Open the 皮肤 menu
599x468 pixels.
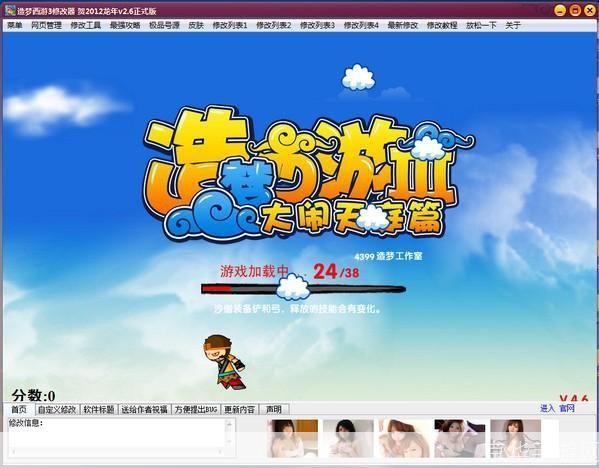click(x=196, y=26)
